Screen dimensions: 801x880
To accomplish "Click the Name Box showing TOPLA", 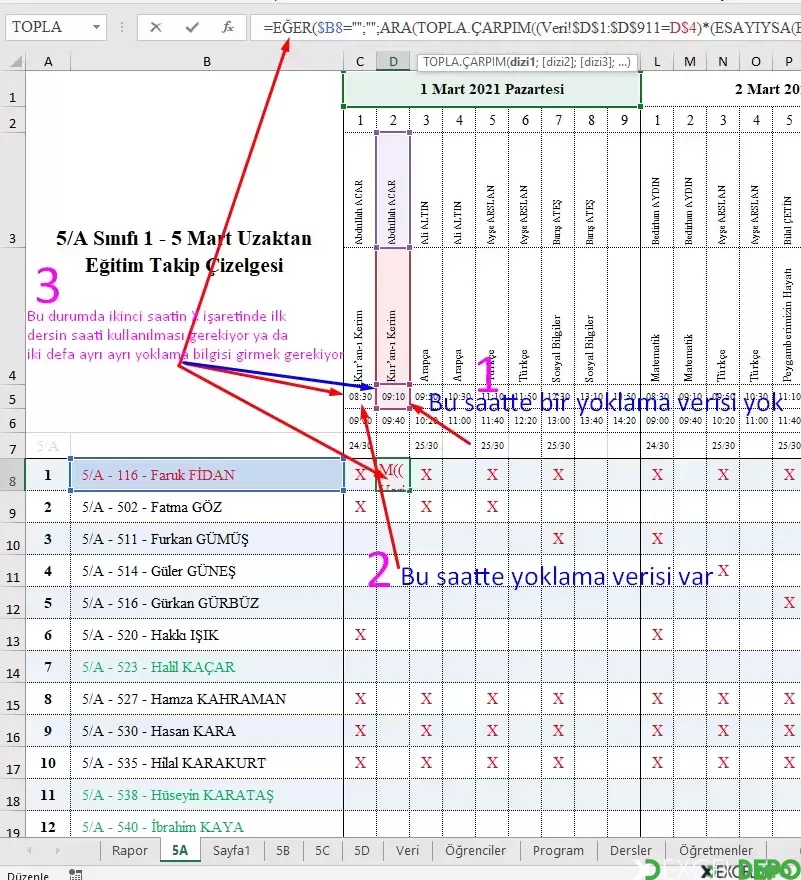I will pos(49,27).
